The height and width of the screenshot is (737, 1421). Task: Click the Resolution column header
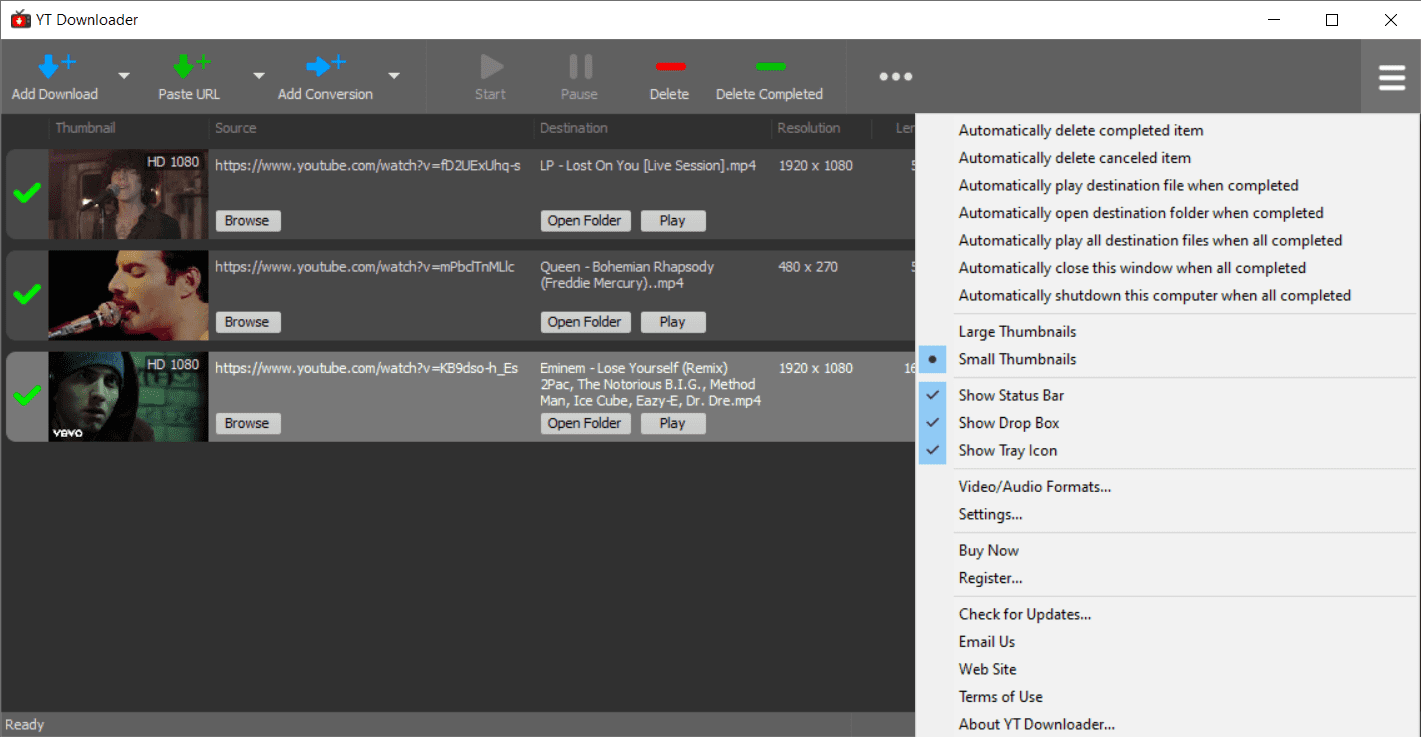(809, 128)
